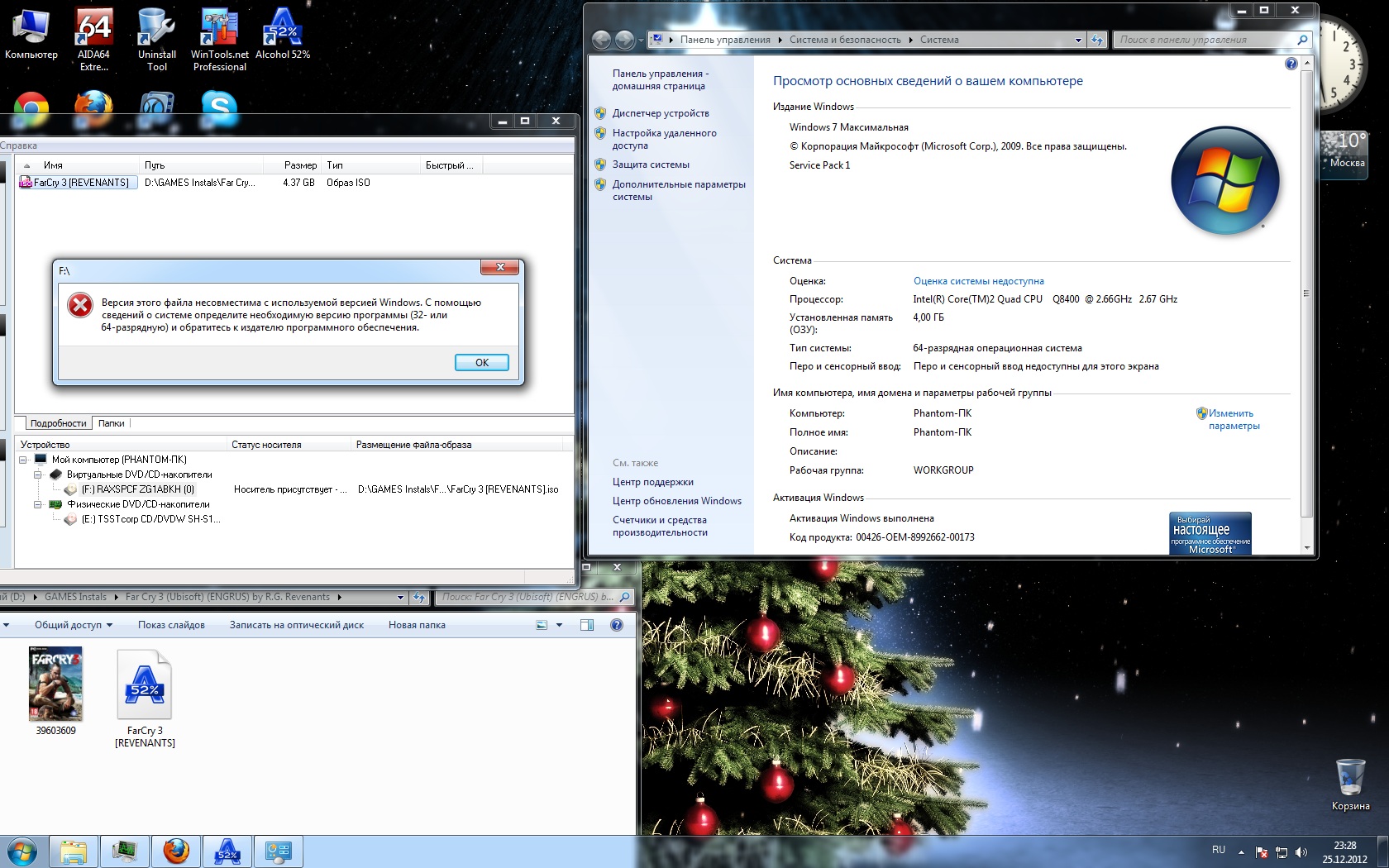Open Корзина recycle bin on desktop
This screenshot has width=1389, height=868.
(1350, 785)
